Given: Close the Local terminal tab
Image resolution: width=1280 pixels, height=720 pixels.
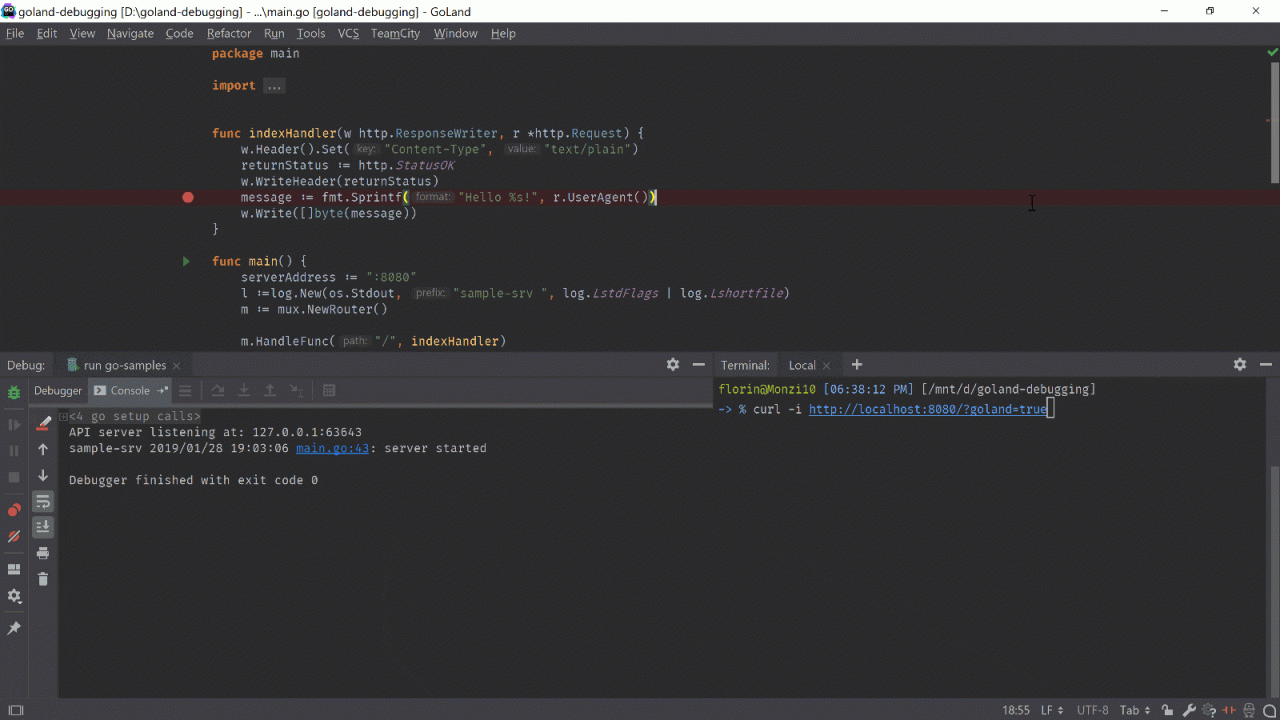Looking at the screenshot, I should (827, 366).
